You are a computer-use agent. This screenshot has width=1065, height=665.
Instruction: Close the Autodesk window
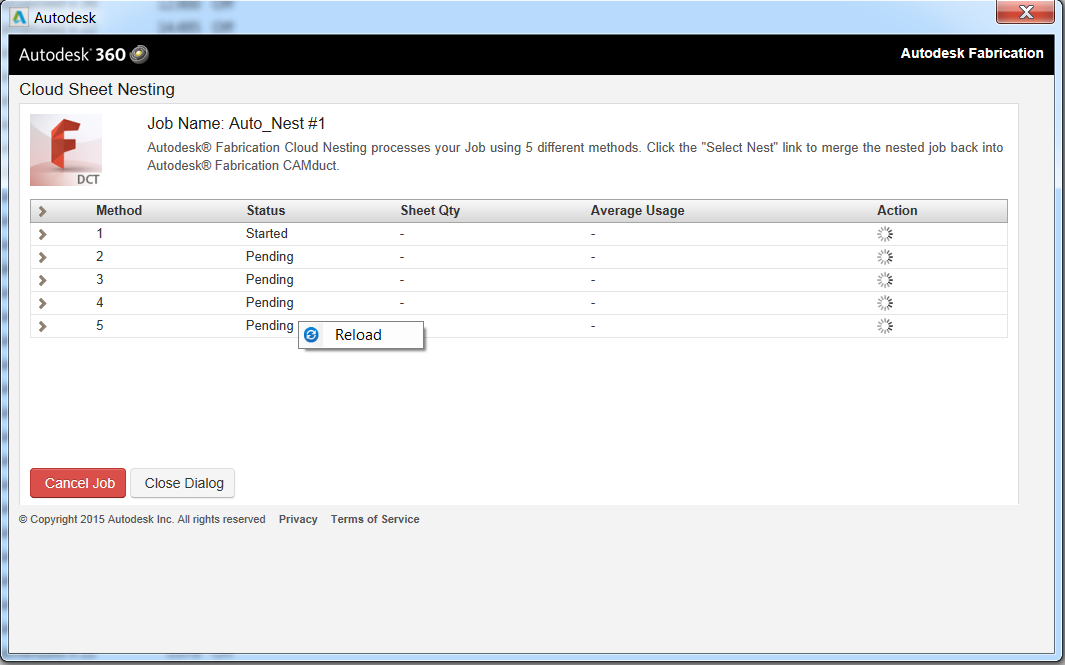(x=1026, y=12)
